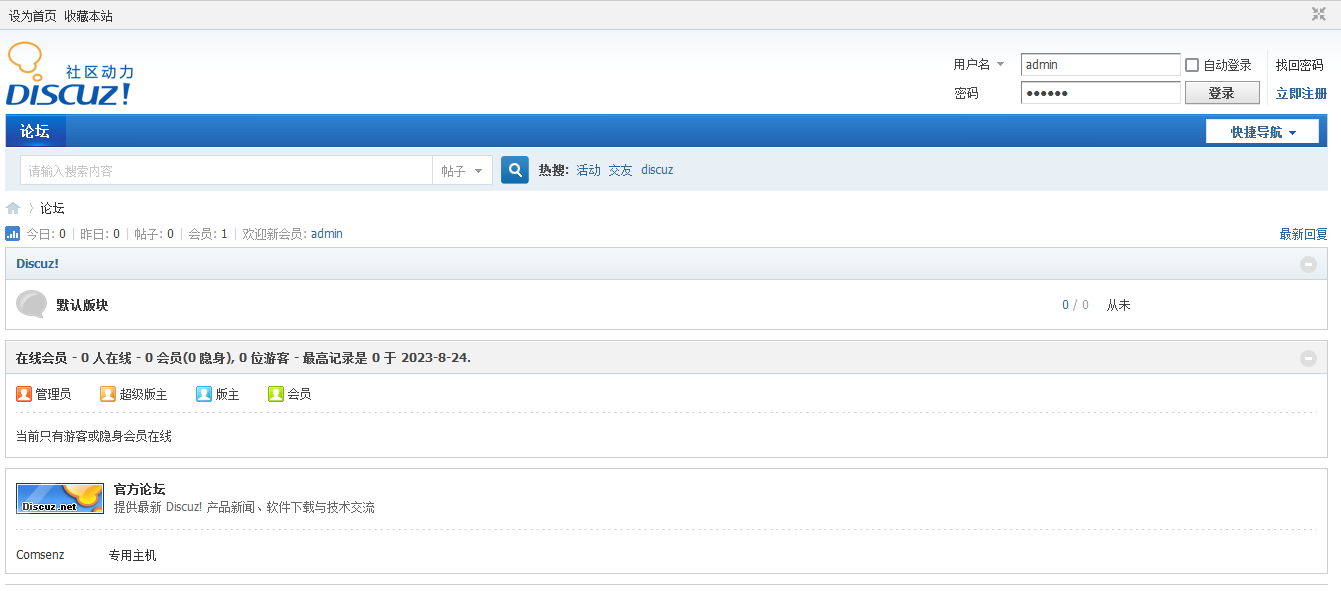Click the password input field
The height and width of the screenshot is (591, 1341).
point(1101,93)
